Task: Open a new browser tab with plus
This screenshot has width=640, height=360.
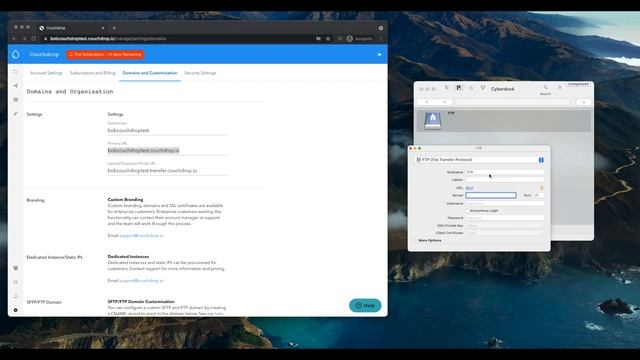Action: point(114,28)
